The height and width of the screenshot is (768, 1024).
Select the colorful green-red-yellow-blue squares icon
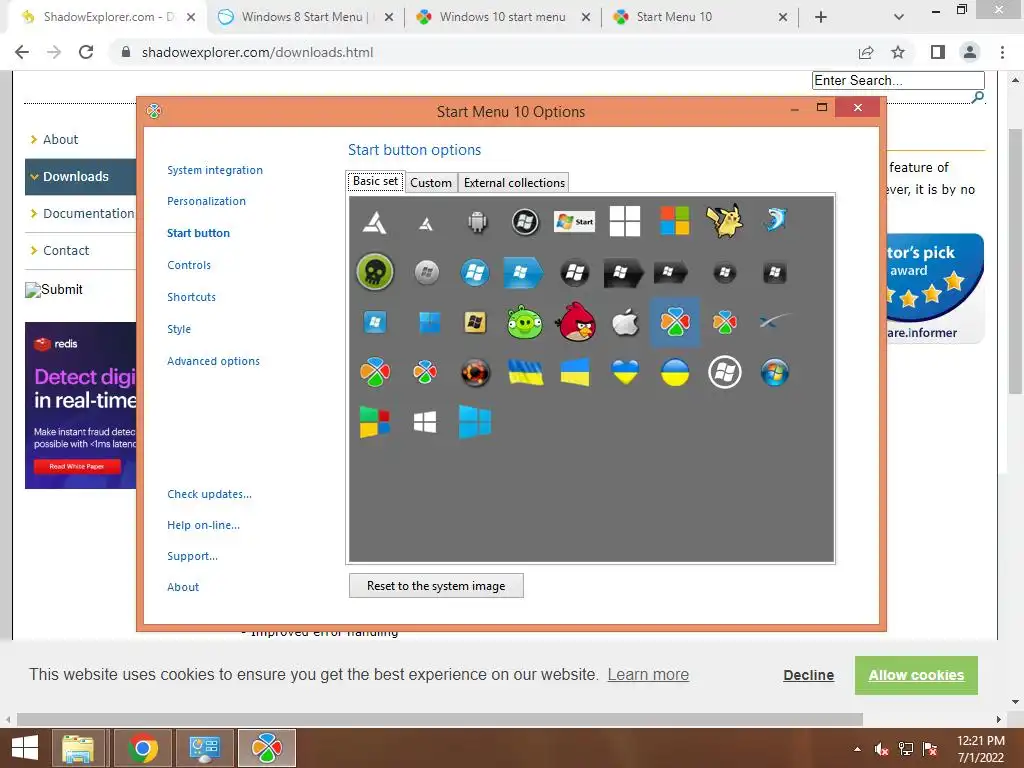click(375, 422)
